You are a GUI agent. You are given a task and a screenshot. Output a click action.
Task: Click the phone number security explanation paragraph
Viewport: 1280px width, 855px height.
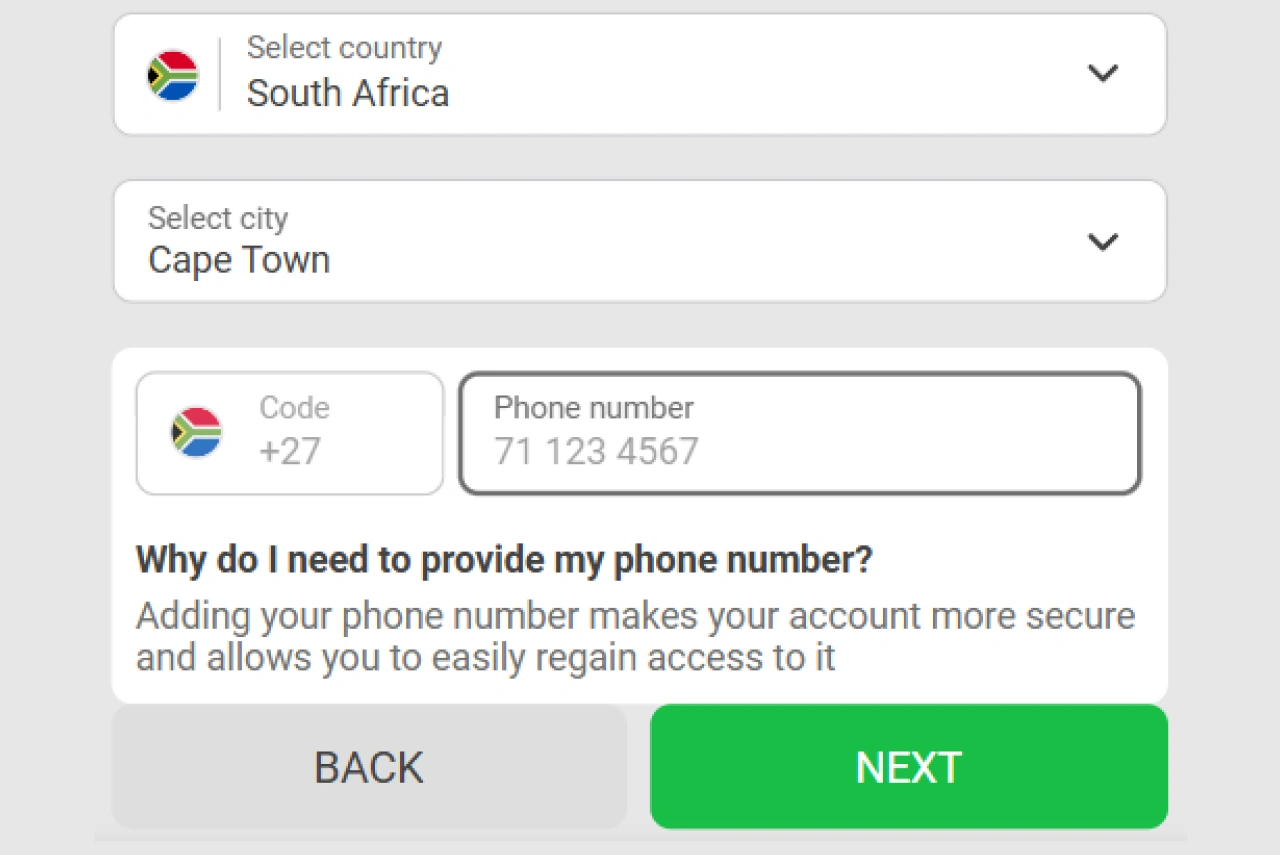[x=635, y=636]
